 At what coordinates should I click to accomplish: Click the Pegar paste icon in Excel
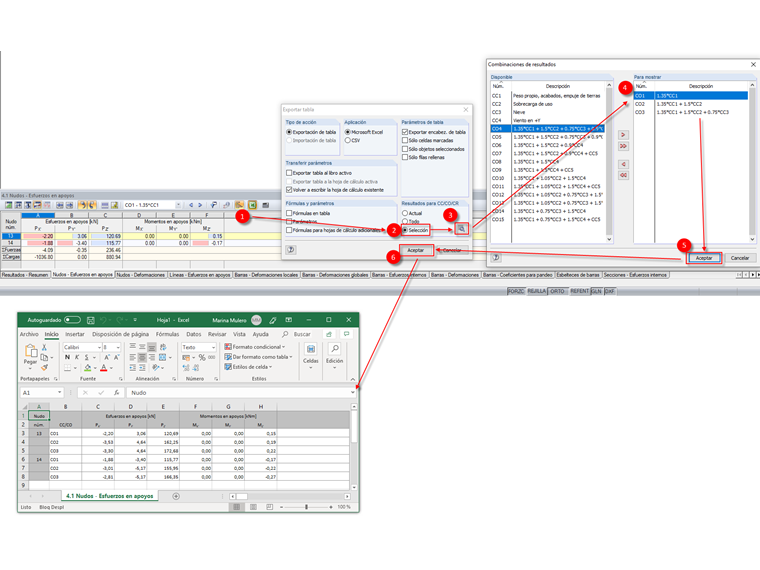coord(31,351)
